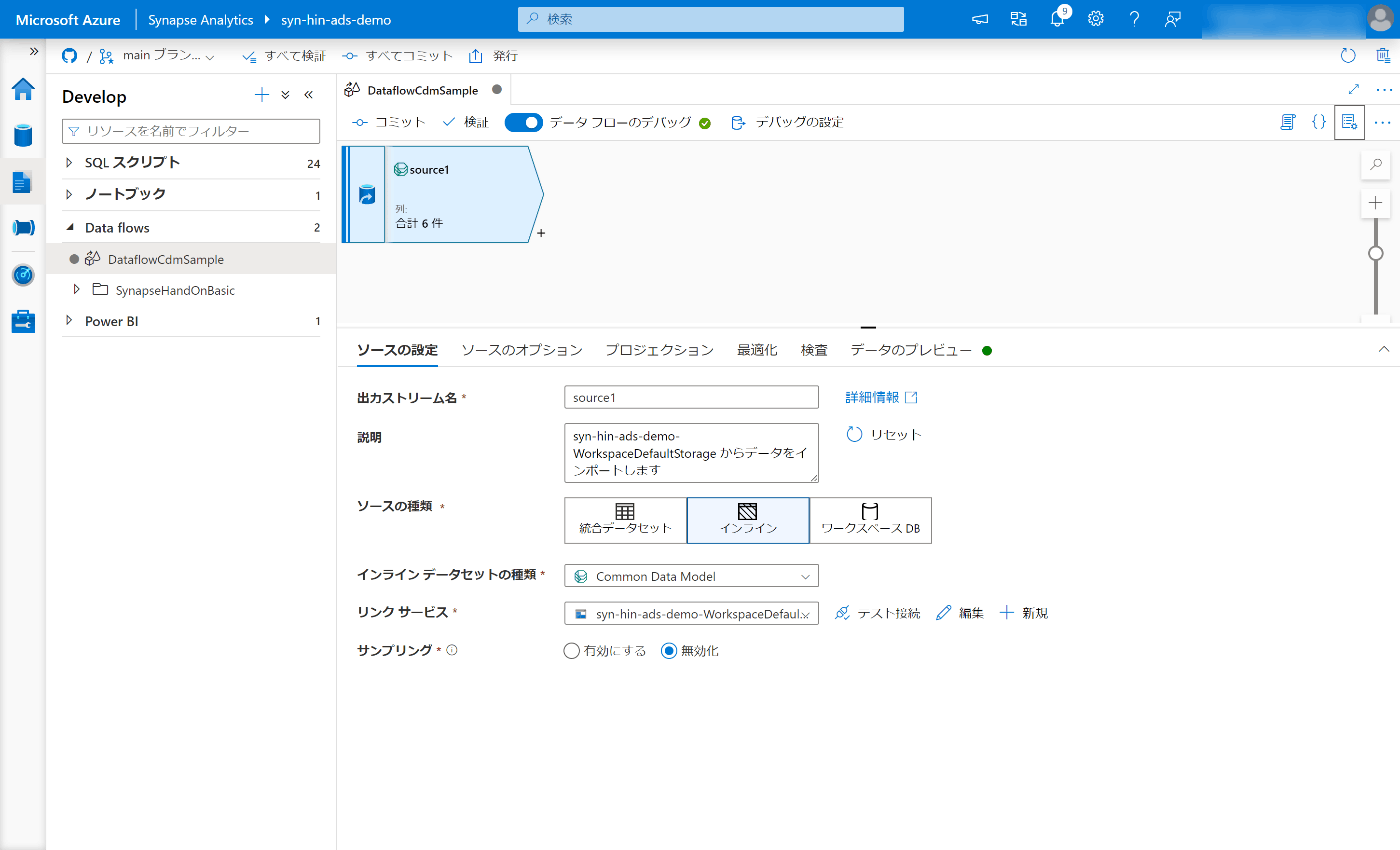Screen dimensions: 1400x850
Task: Click 発行 publish button
Action: pyautogui.click(x=493, y=56)
